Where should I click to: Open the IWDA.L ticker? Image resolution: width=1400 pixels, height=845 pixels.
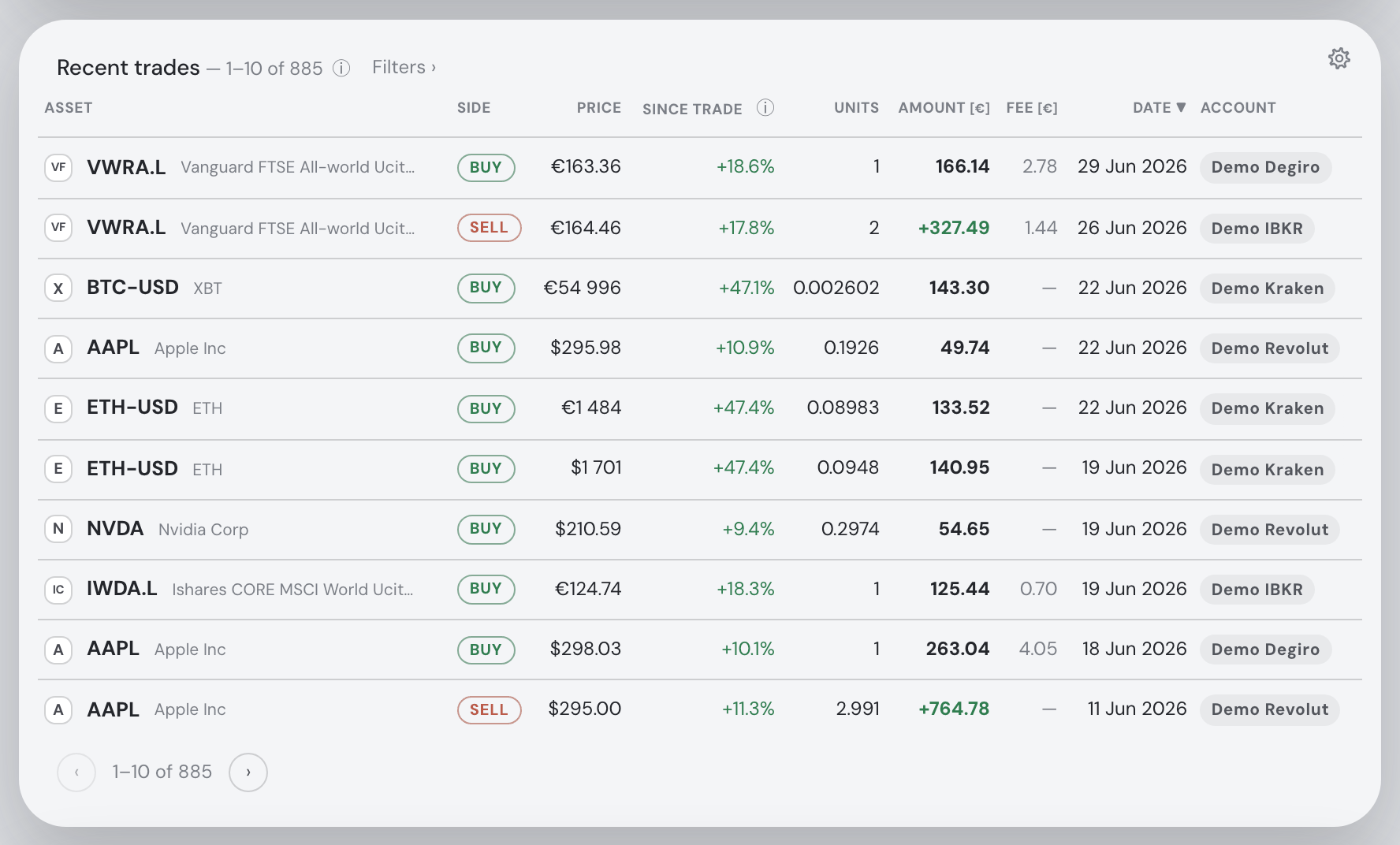pyautogui.click(x=122, y=589)
